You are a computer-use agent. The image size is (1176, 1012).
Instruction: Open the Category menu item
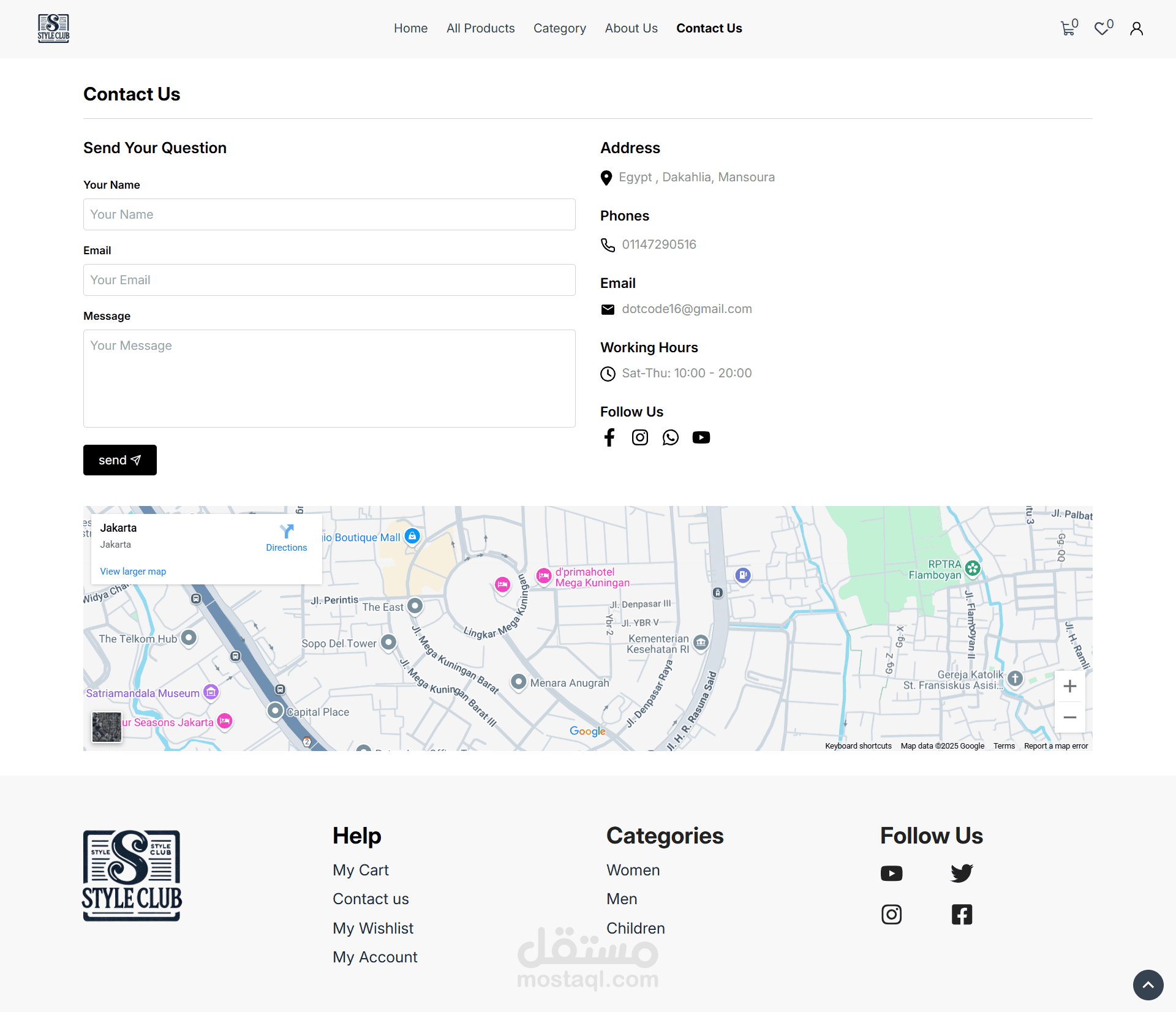pos(559,28)
